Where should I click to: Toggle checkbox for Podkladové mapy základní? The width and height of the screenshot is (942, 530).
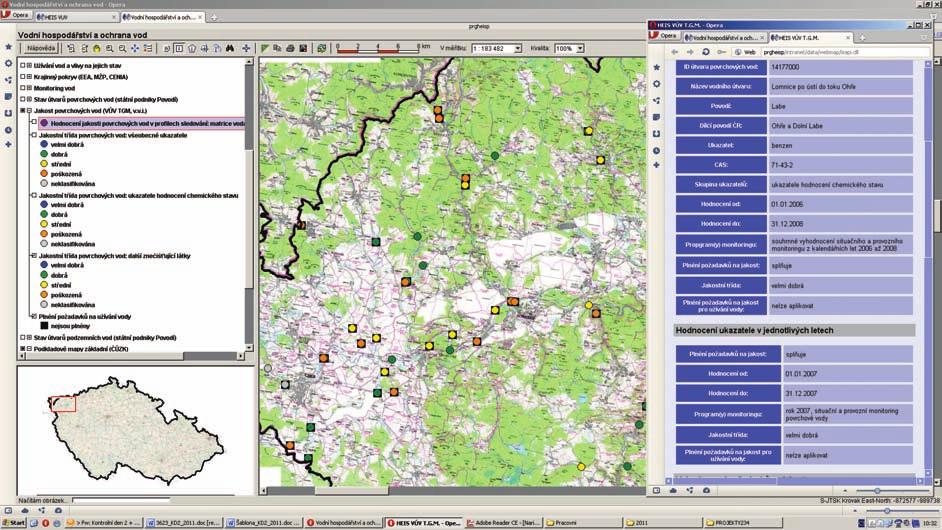23,349
